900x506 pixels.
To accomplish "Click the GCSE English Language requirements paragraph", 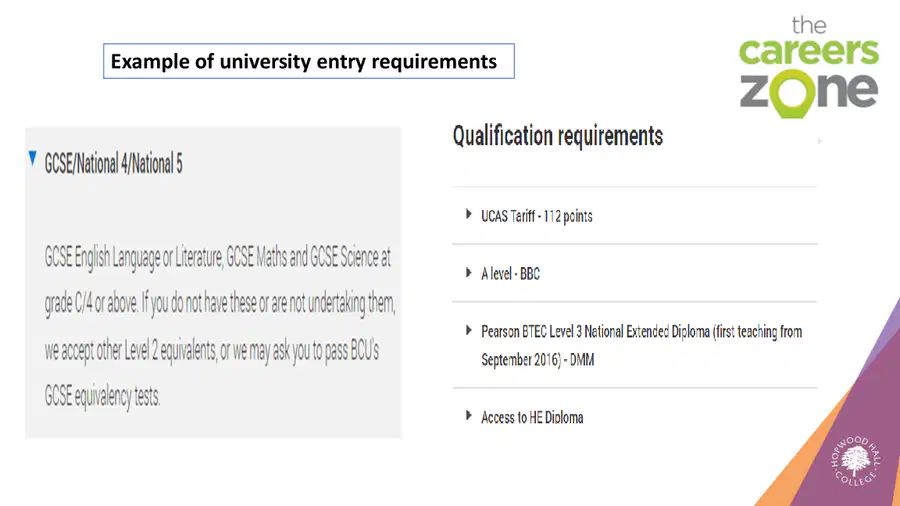I will click(220, 326).
